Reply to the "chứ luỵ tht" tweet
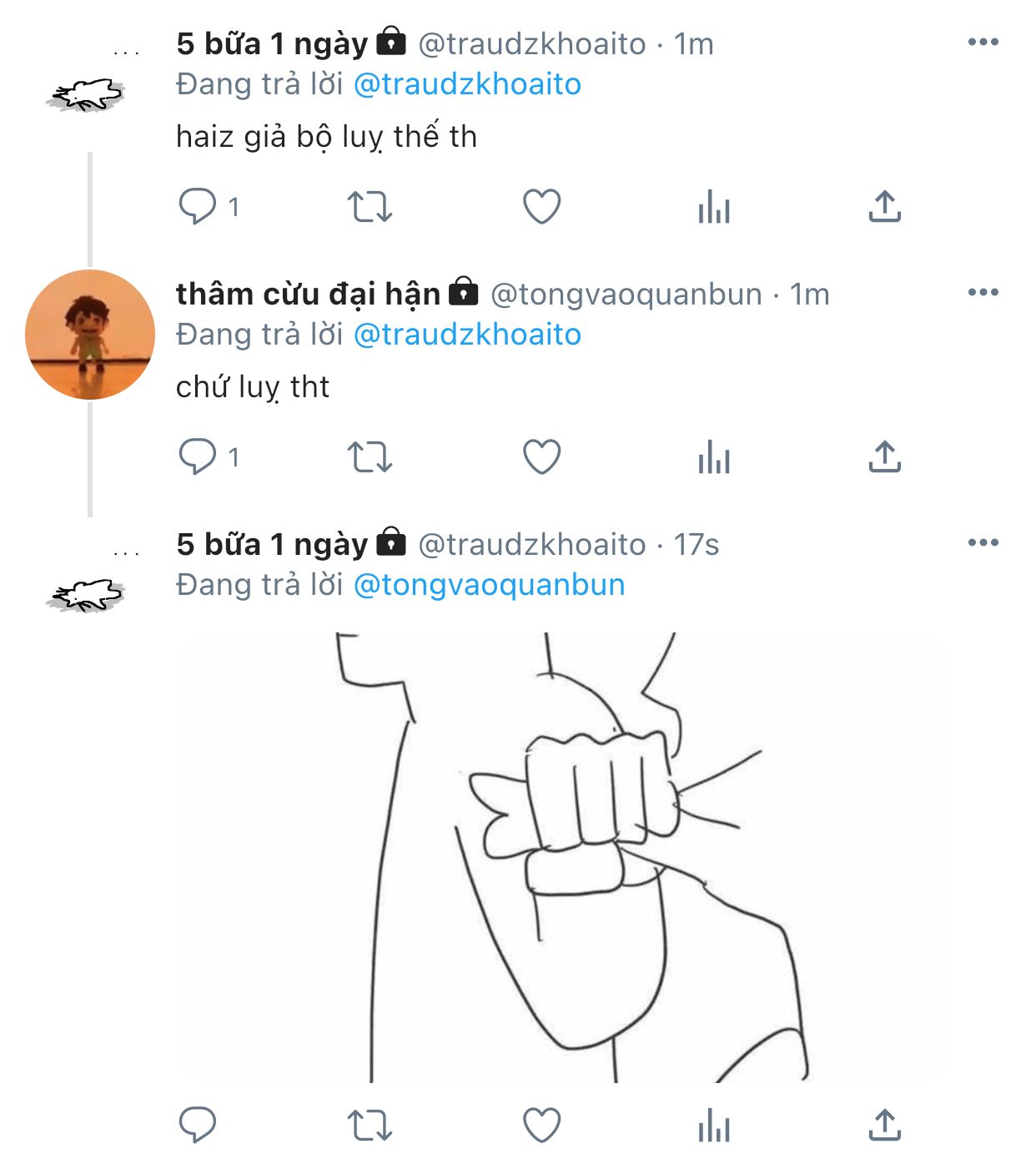Viewport: 1036px width, 1159px height. click(198, 456)
